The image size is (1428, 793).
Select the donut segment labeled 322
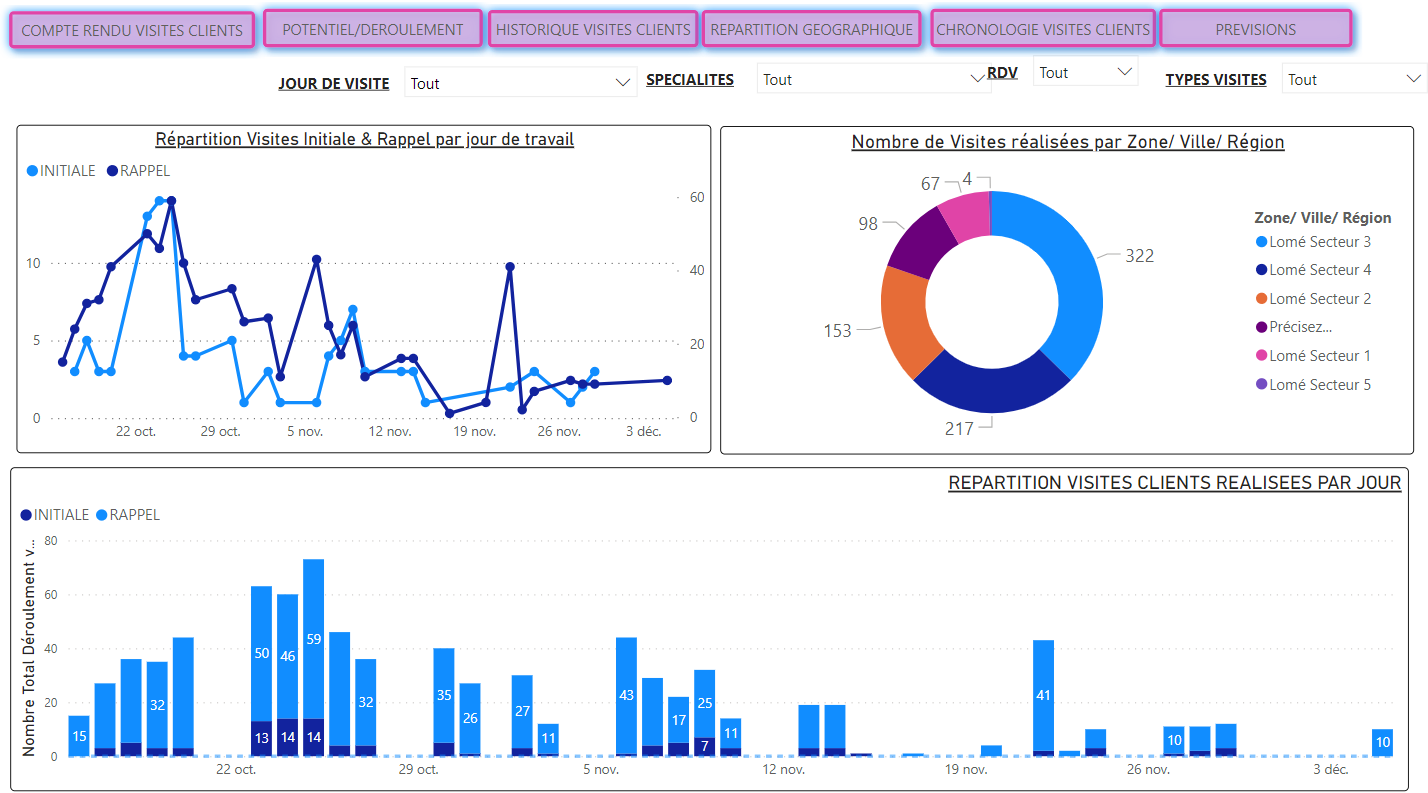(x=1062, y=270)
